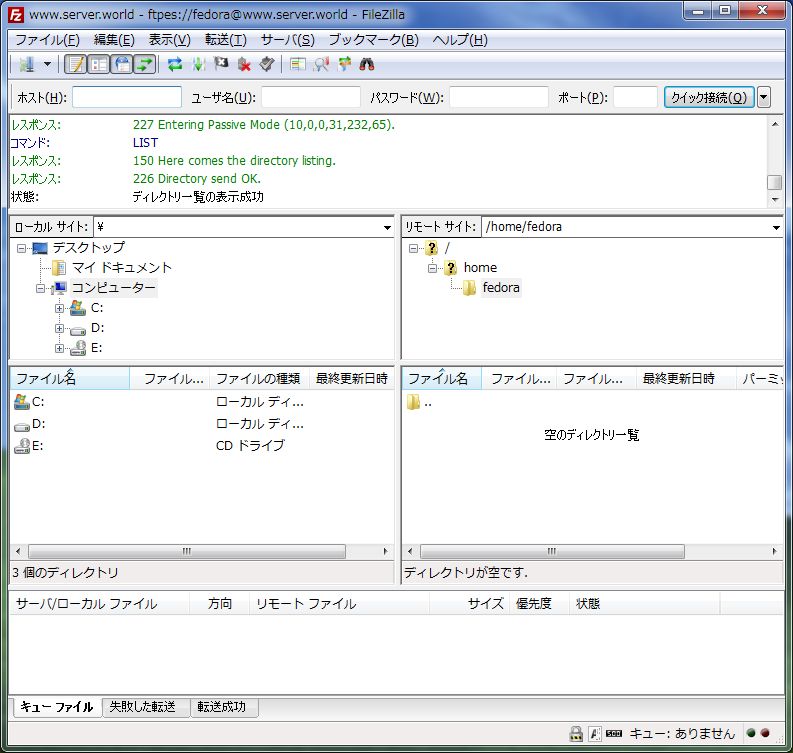This screenshot has width=793, height=753.
Task: Reconnect to last server icon
Action: pyautogui.click(x=267, y=64)
